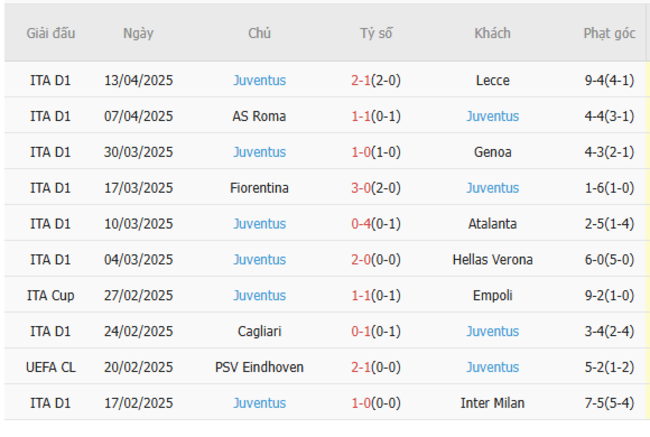The width and height of the screenshot is (650, 437).
Task: Open the Lecce team link
Action: click(x=492, y=80)
